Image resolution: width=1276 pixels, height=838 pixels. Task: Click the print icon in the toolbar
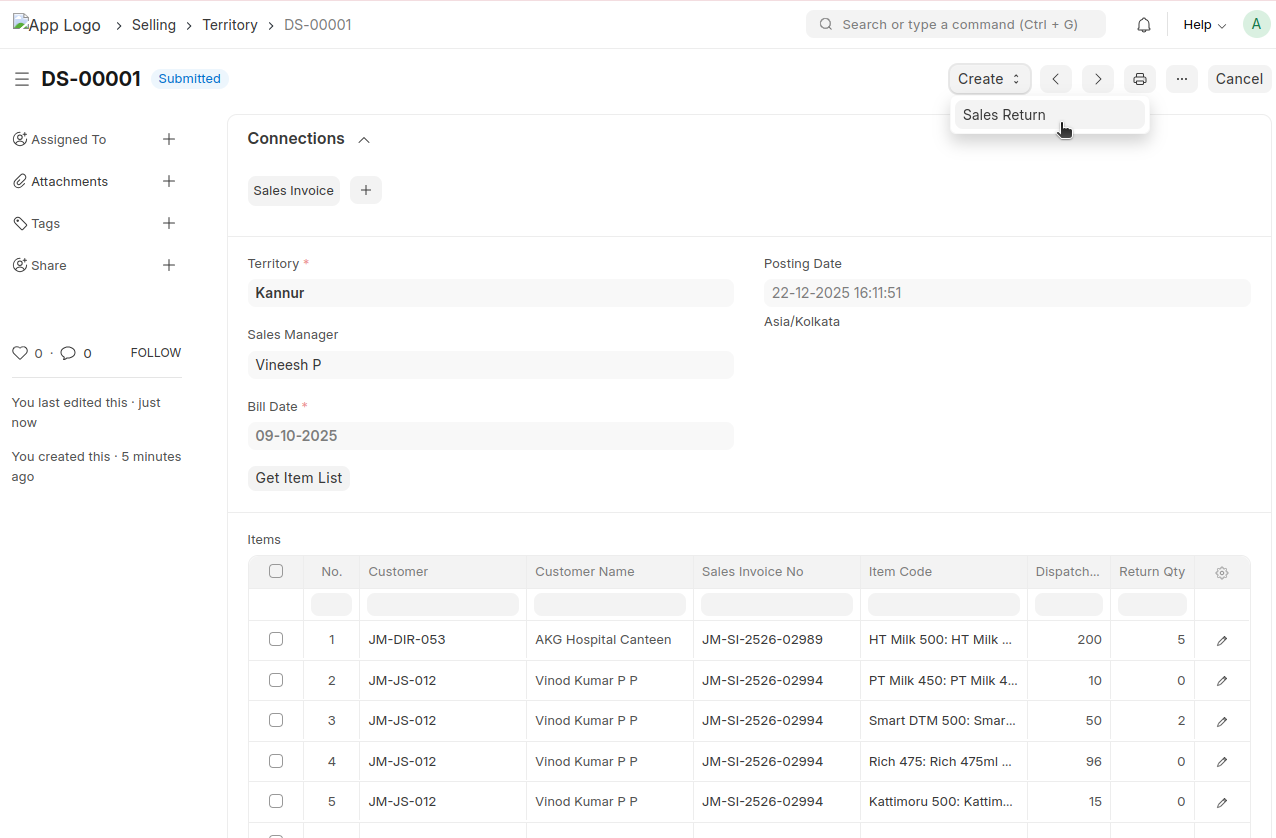[1139, 79]
